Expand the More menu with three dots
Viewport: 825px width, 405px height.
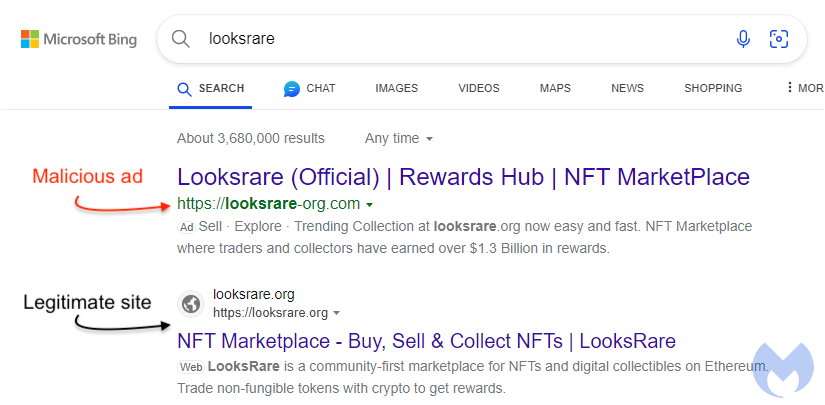(804, 88)
